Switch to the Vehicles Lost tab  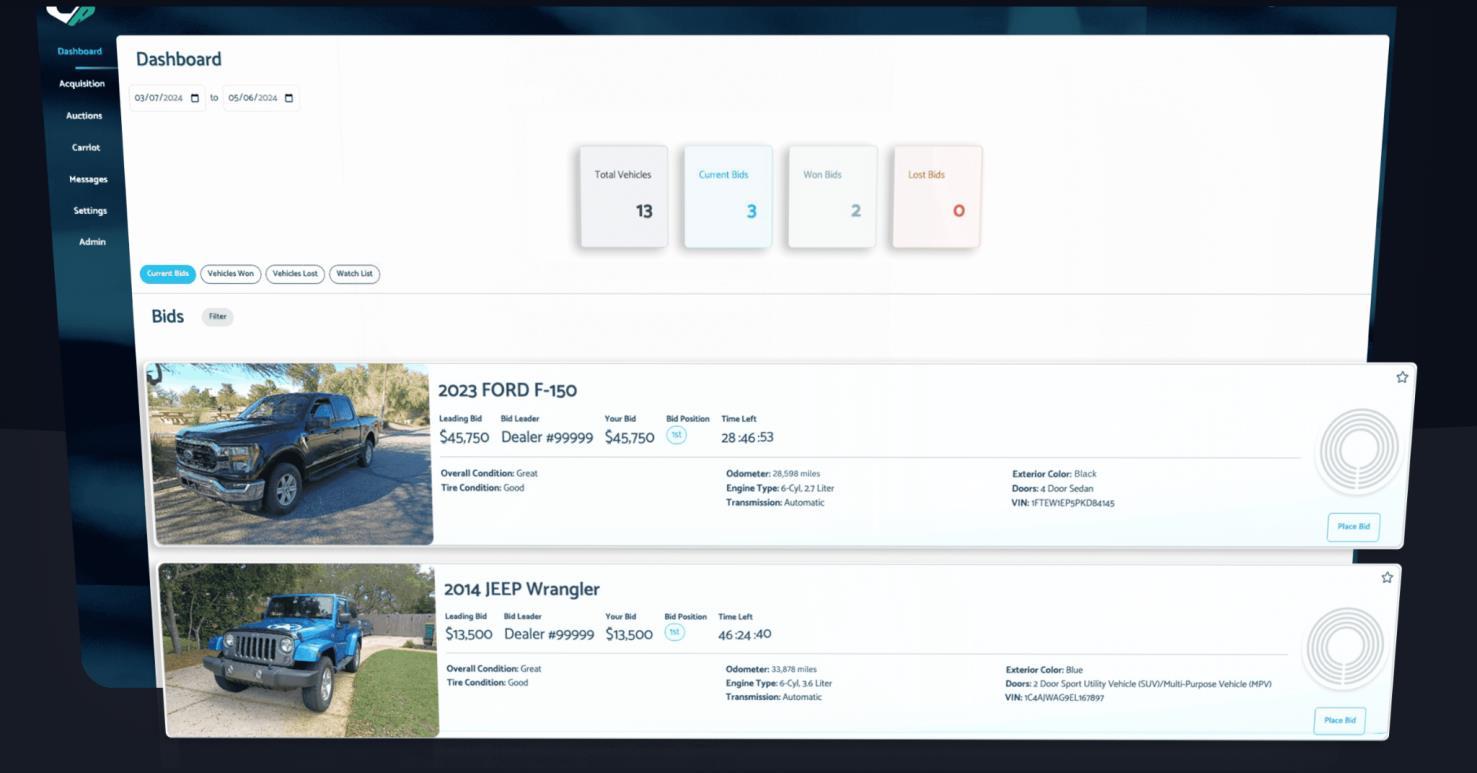[295, 274]
